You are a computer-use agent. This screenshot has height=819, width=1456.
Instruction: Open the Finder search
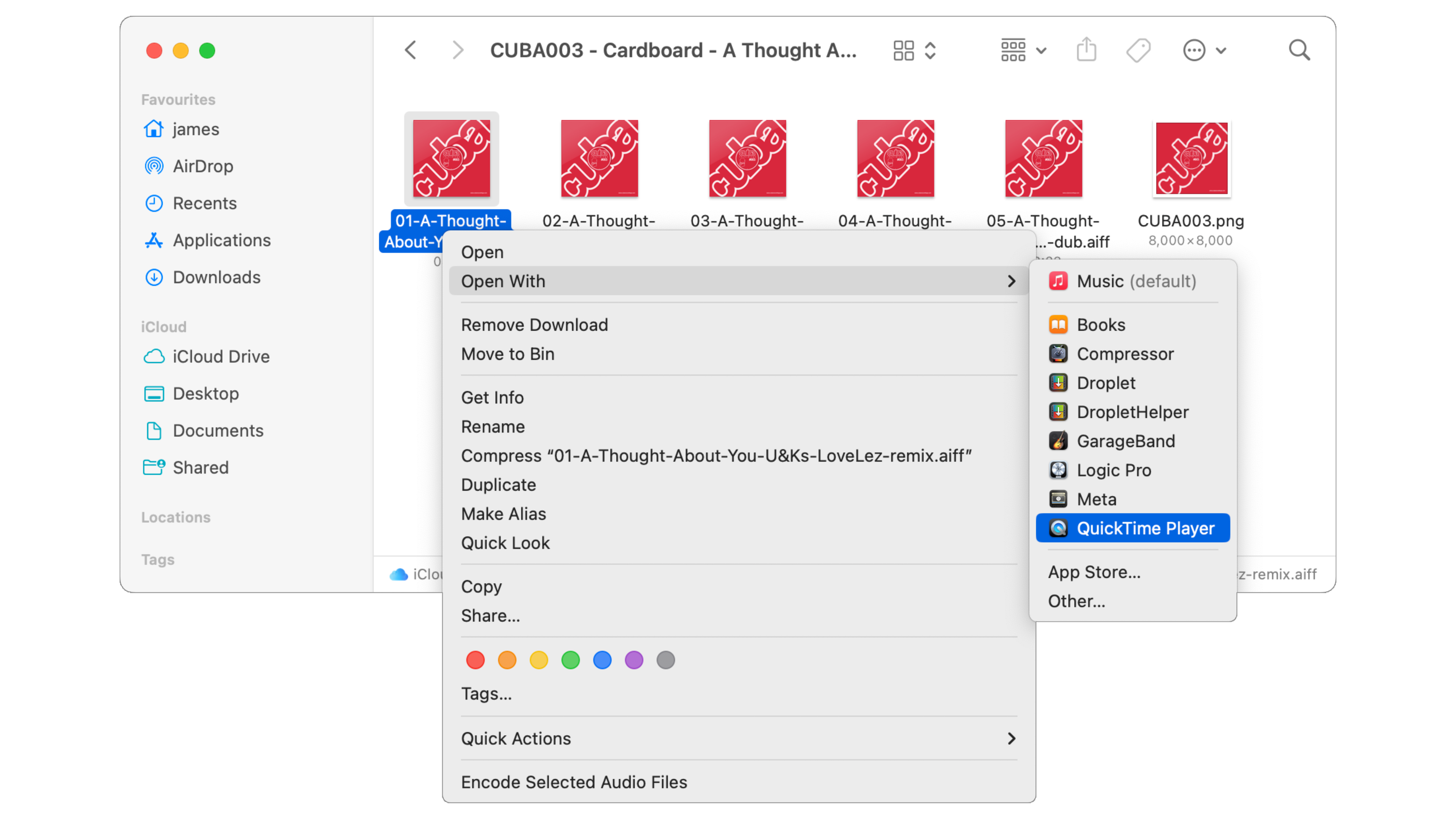tap(1299, 50)
